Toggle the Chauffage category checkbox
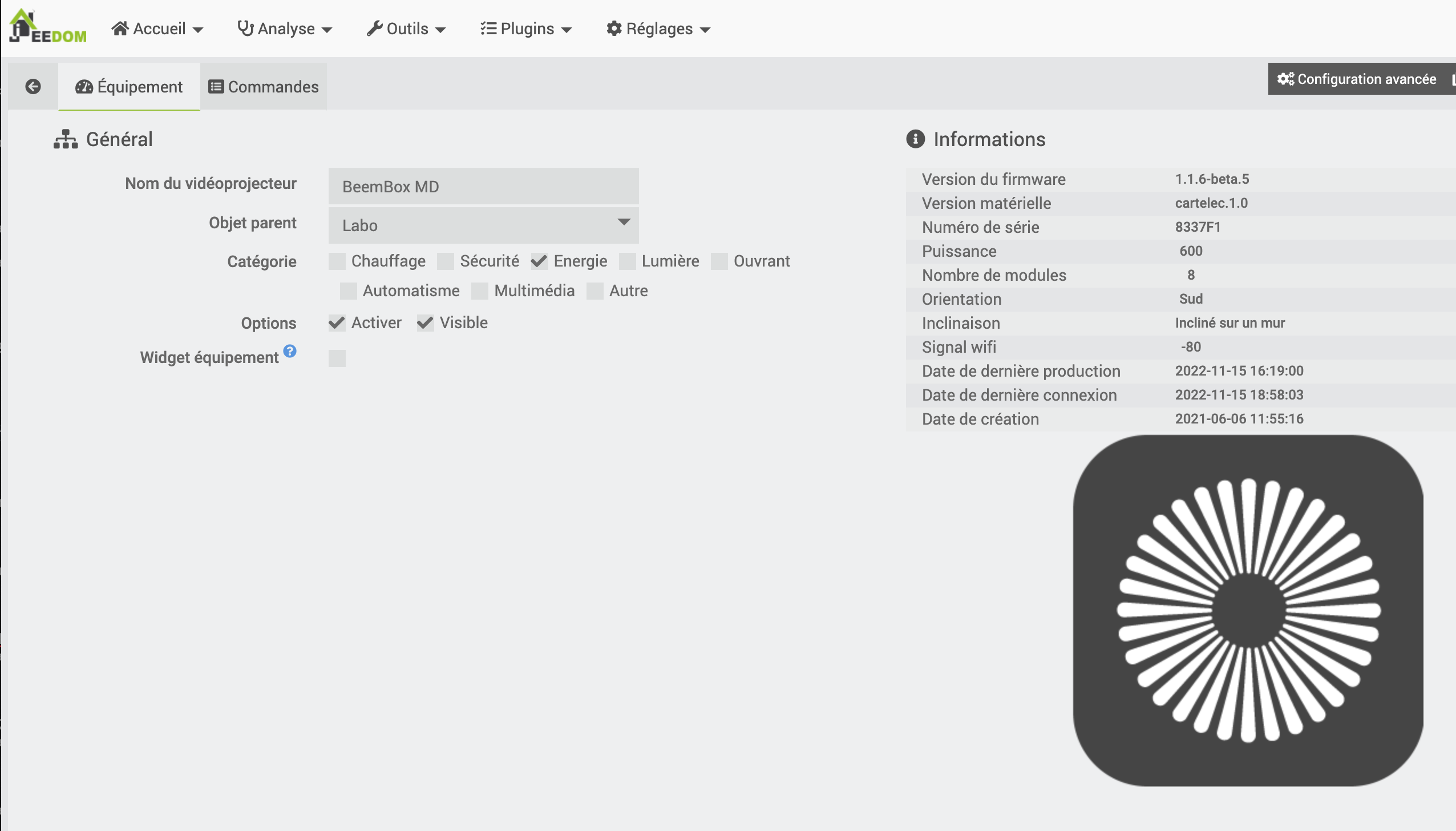 pos(337,261)
